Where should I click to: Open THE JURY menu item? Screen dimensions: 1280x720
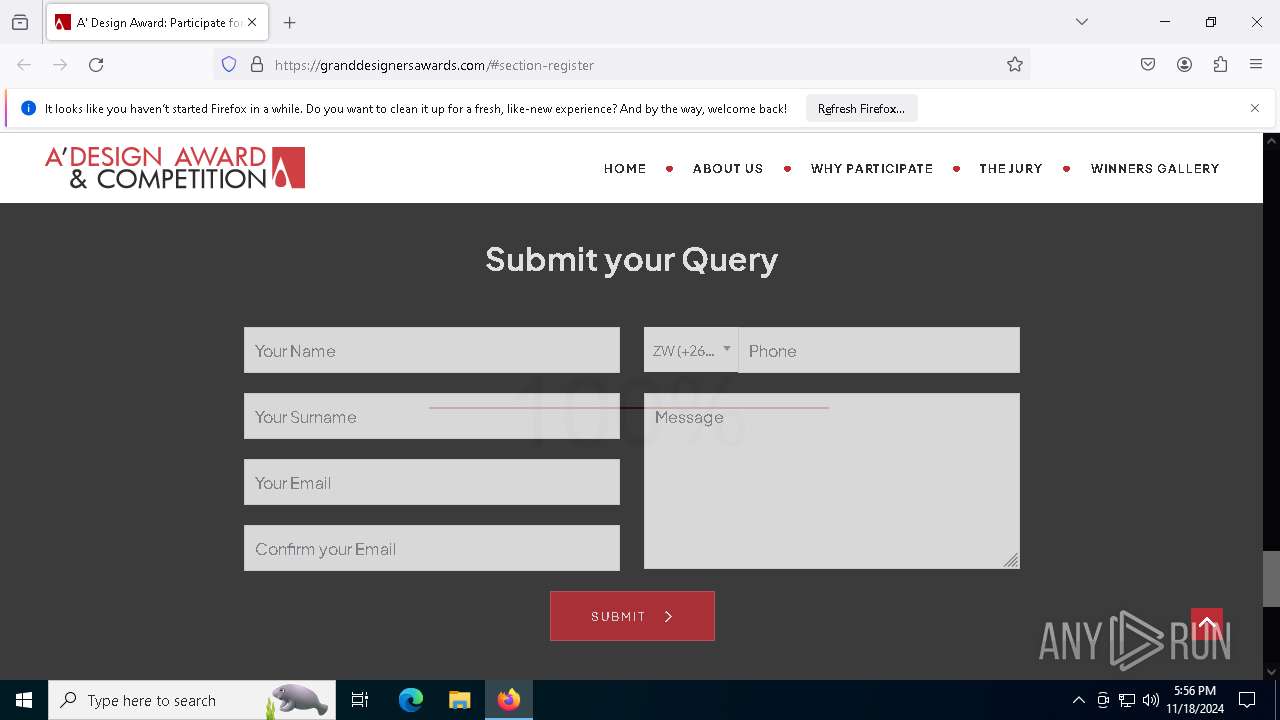tap(1011, 169)
